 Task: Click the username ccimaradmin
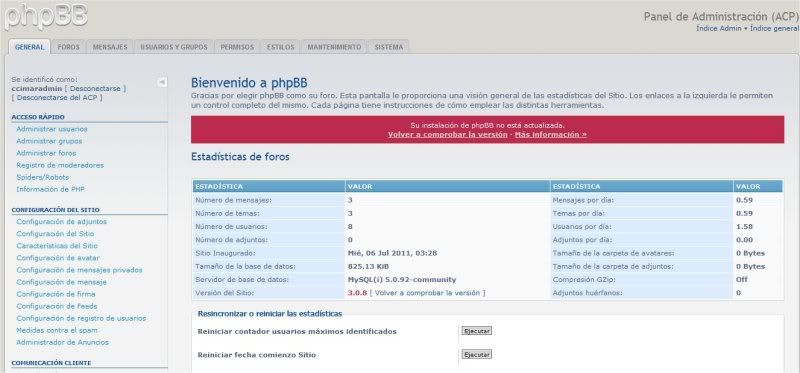37,88
